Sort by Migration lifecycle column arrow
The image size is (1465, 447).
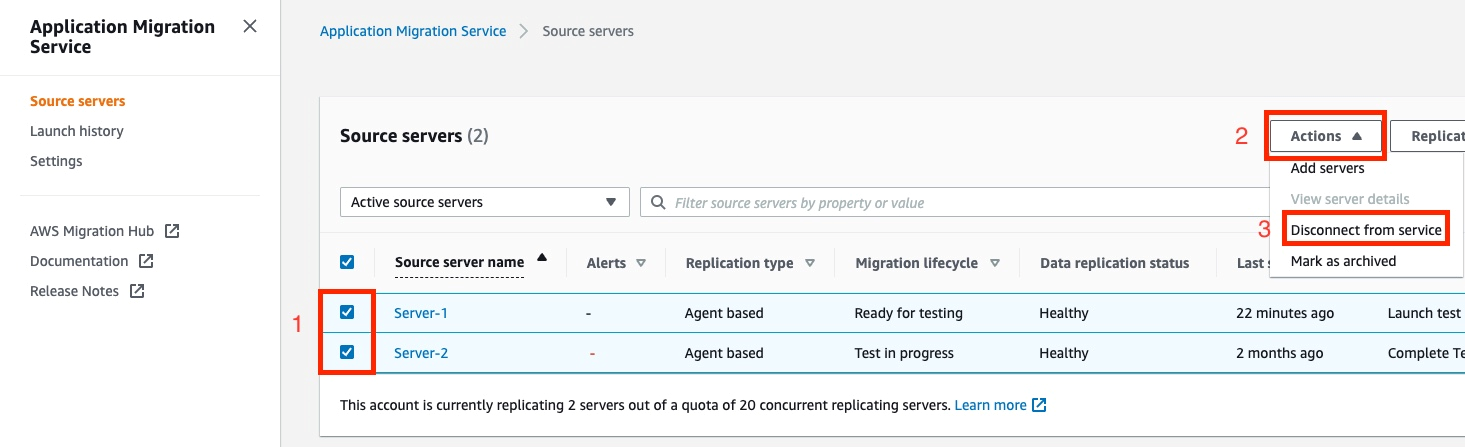pyautogui.click(x=994, y=263)
